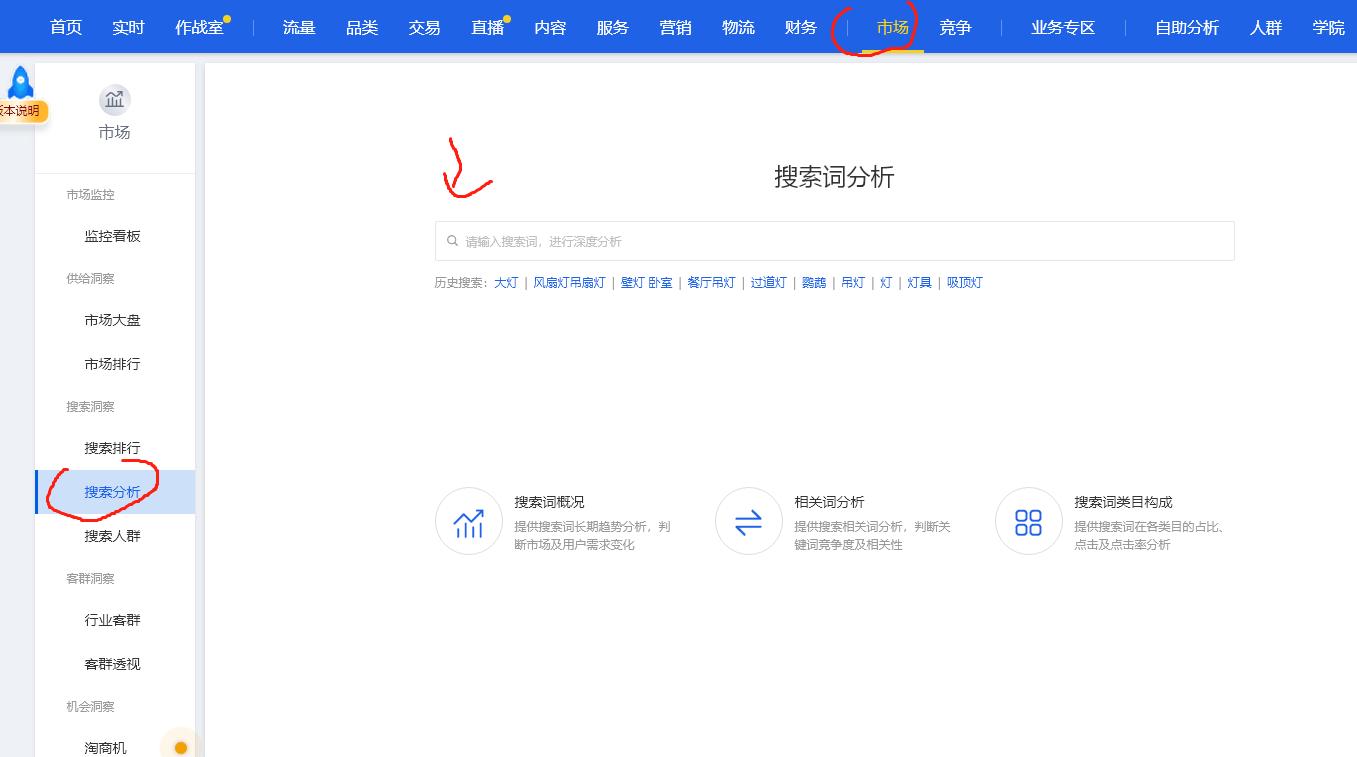Click the 相关词分析 arrows icon
The height and width of the screenshot is (757, 1357).
[x=748, y=521]
